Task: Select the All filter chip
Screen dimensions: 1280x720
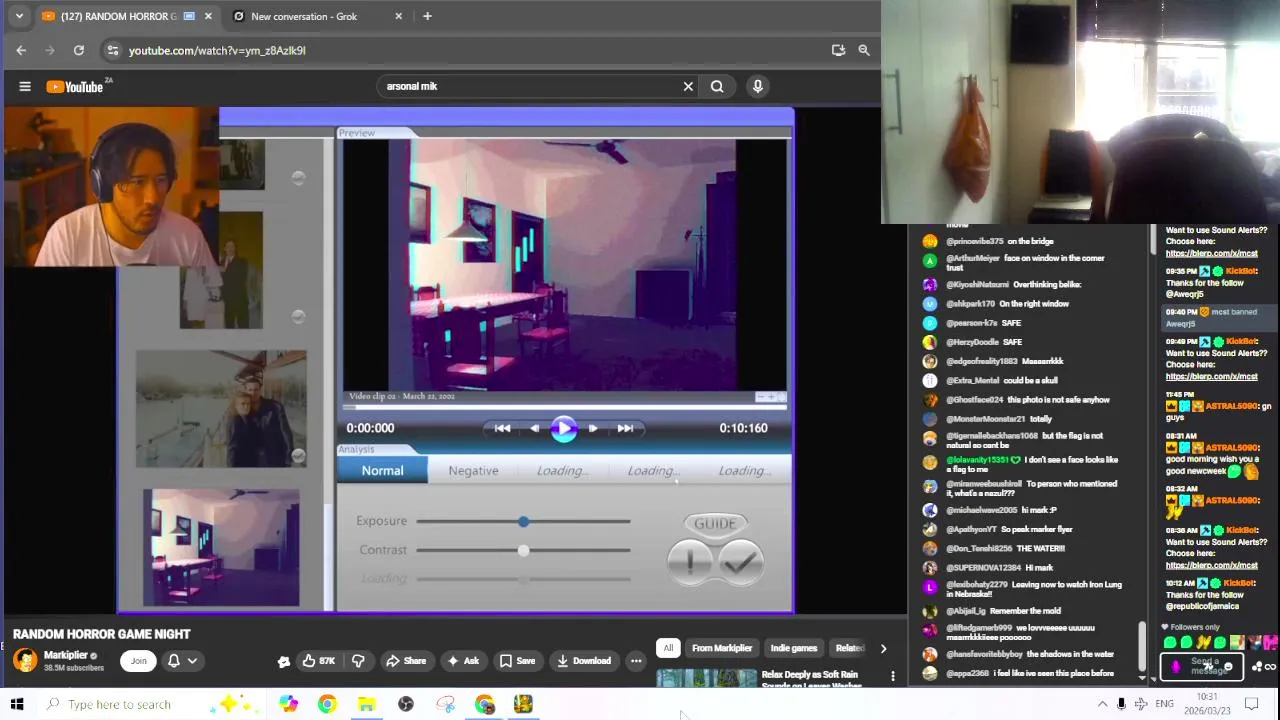Action: (x=668, y=648)
